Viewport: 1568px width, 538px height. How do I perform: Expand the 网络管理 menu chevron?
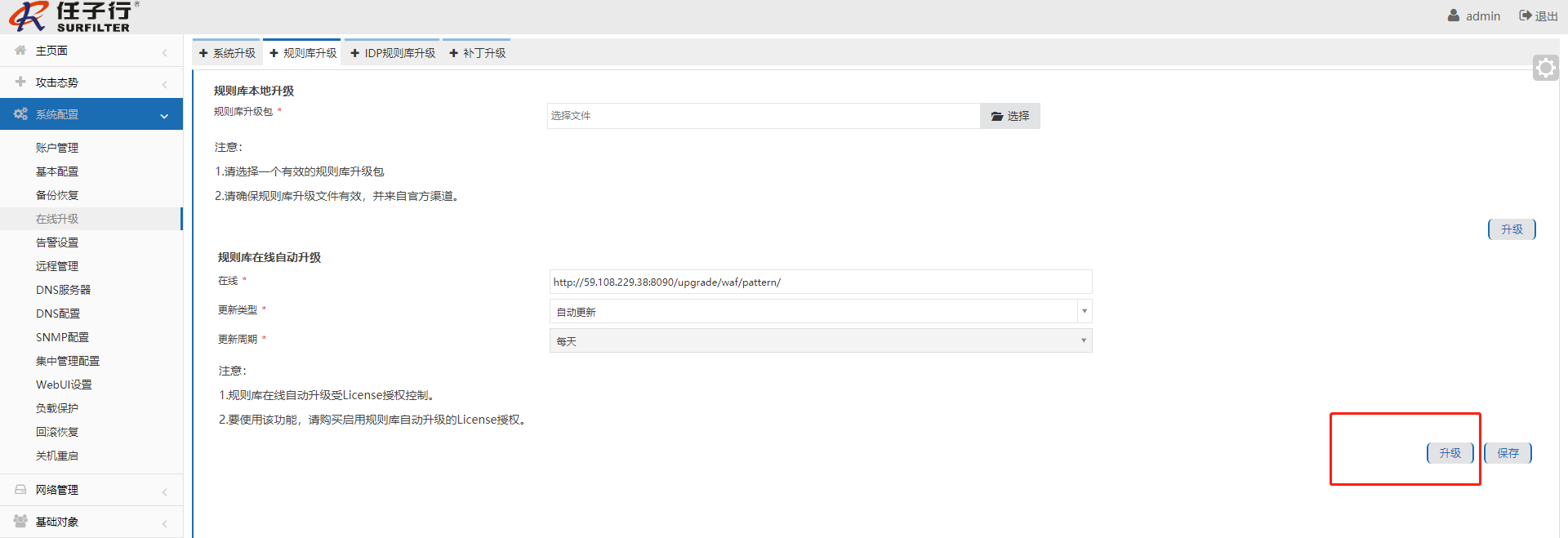click(164, 491)
